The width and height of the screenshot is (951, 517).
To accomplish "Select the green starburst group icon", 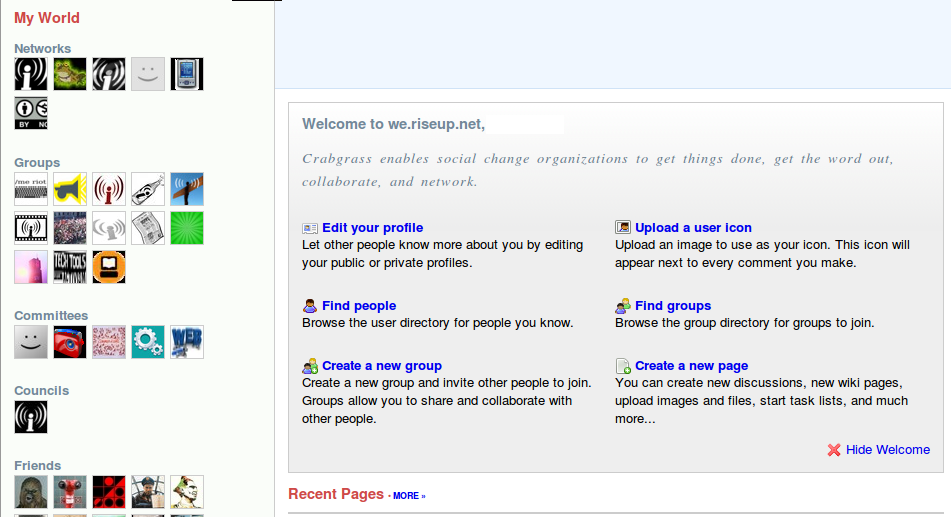I will pos(187,228).
